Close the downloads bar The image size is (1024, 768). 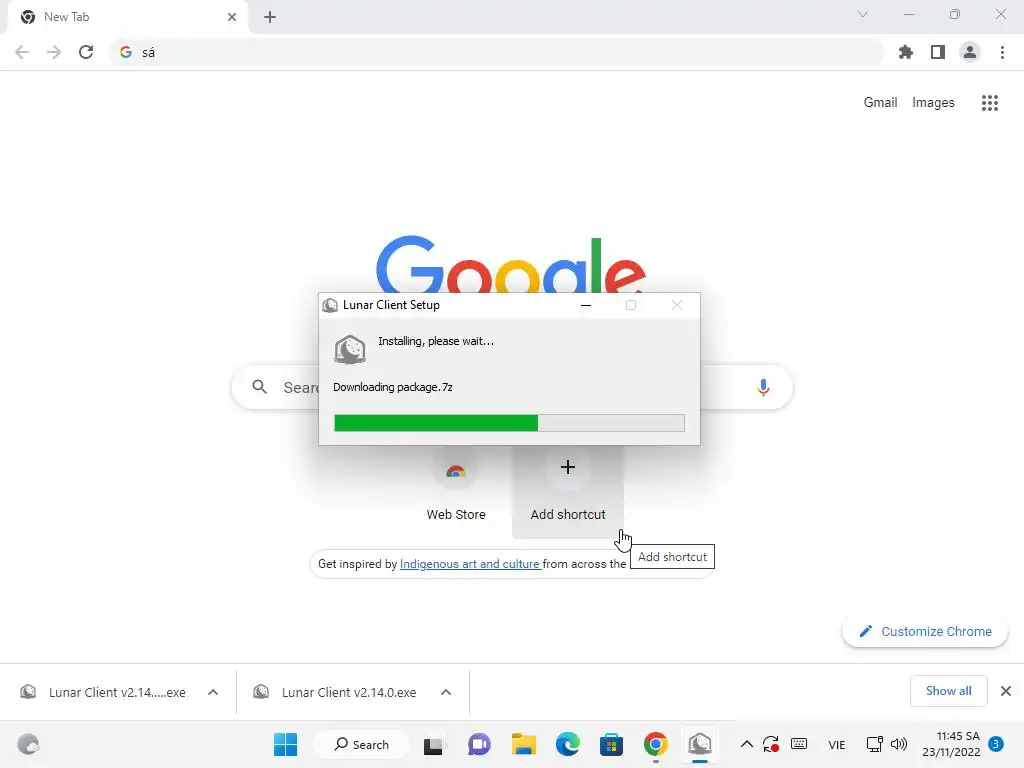[1006, 691]
